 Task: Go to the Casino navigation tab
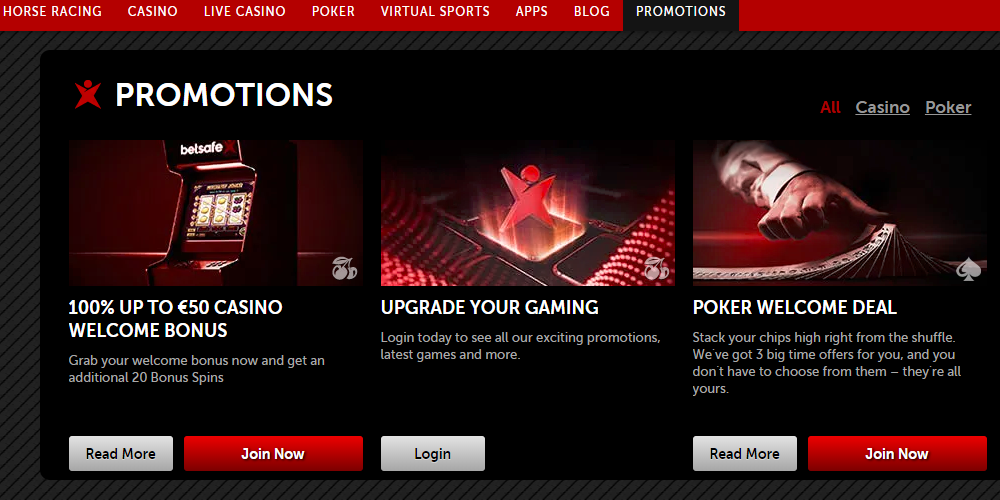[x=152, y=11]
